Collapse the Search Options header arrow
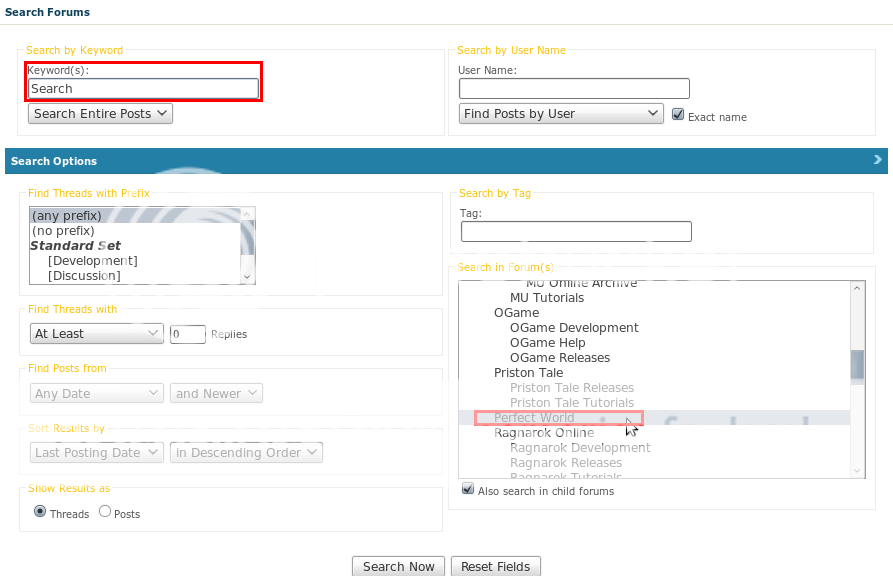 coord(877,160)
